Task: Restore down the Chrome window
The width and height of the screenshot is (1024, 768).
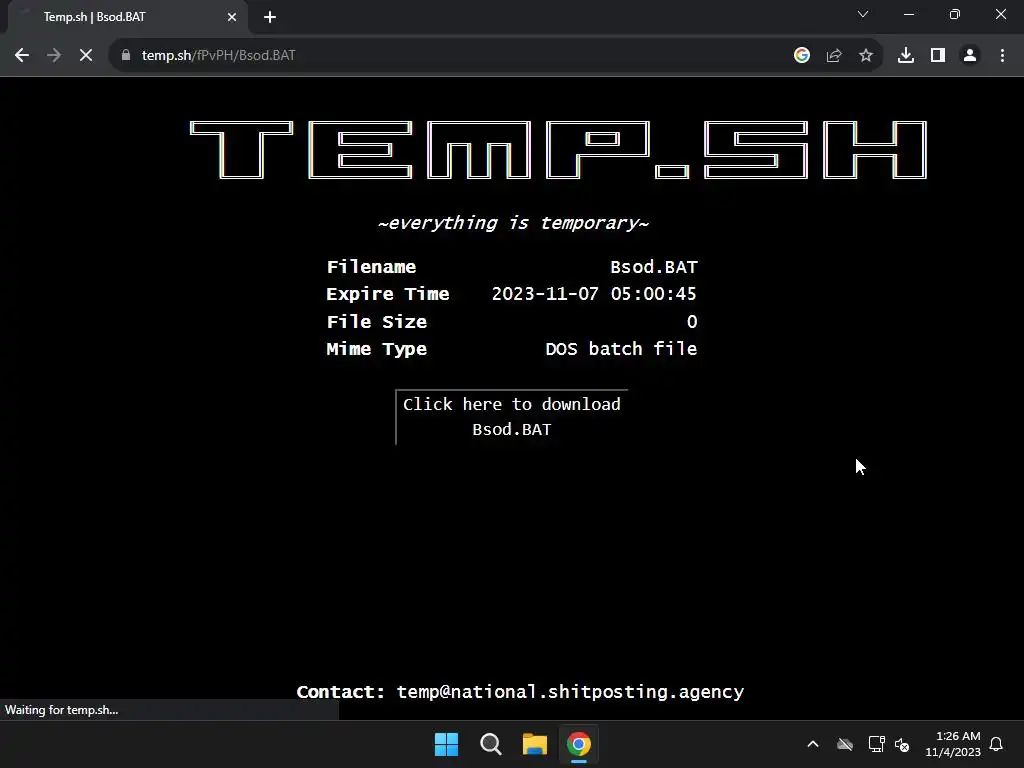Action: coord(955,14)
